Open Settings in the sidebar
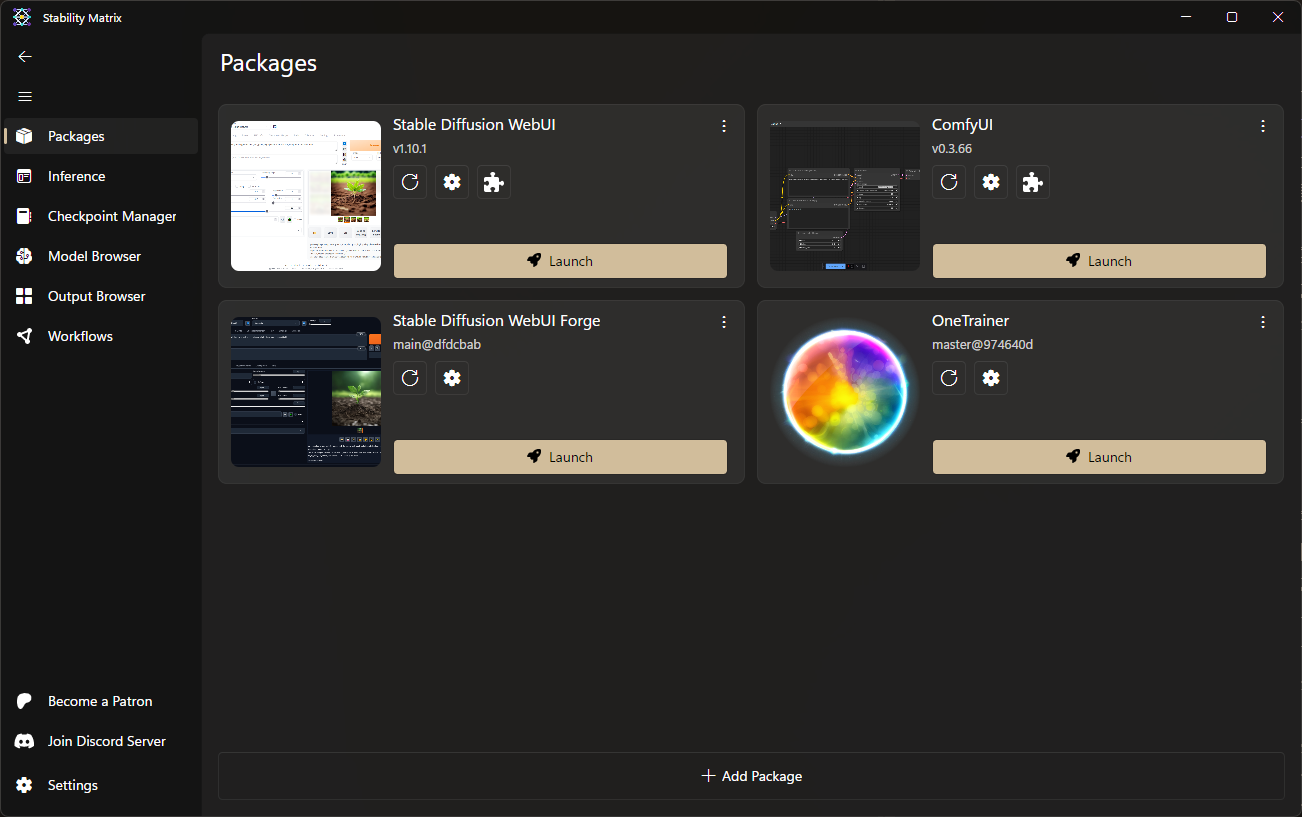The height and width of the screenshot is (817, 1302). [x=101, y=785]
